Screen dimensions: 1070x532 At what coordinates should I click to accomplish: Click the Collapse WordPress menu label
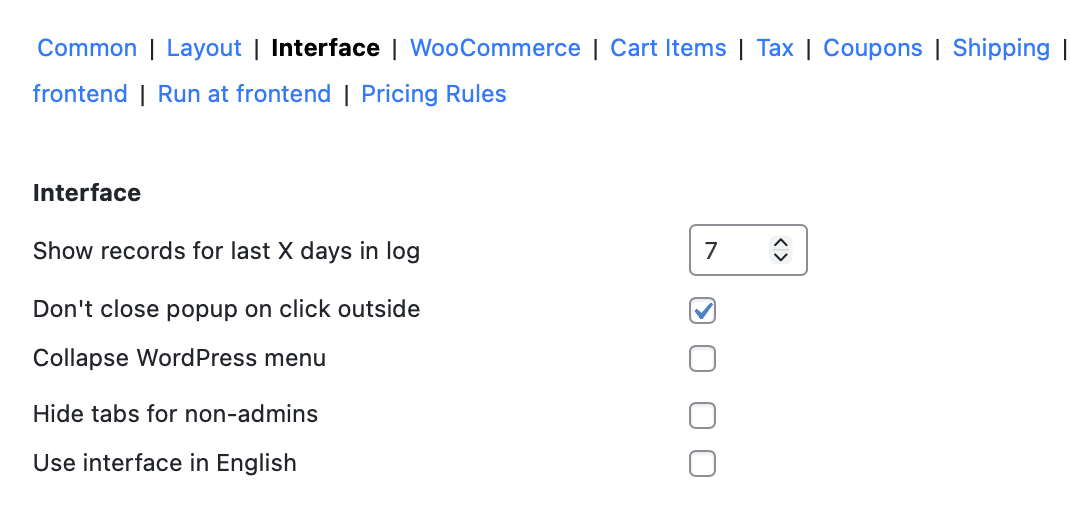[179, 358]
